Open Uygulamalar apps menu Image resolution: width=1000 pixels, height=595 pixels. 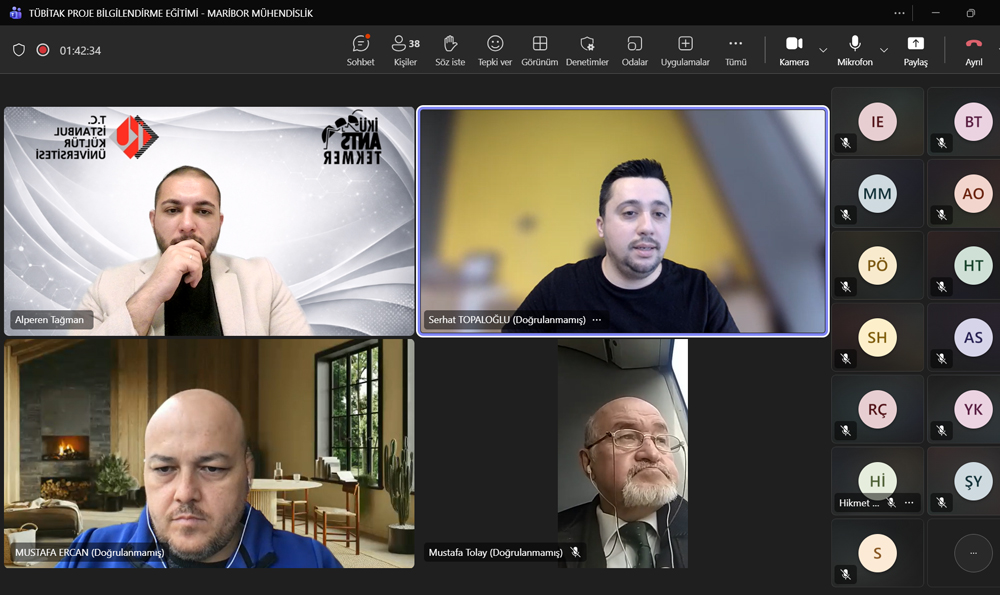[685, 50]
